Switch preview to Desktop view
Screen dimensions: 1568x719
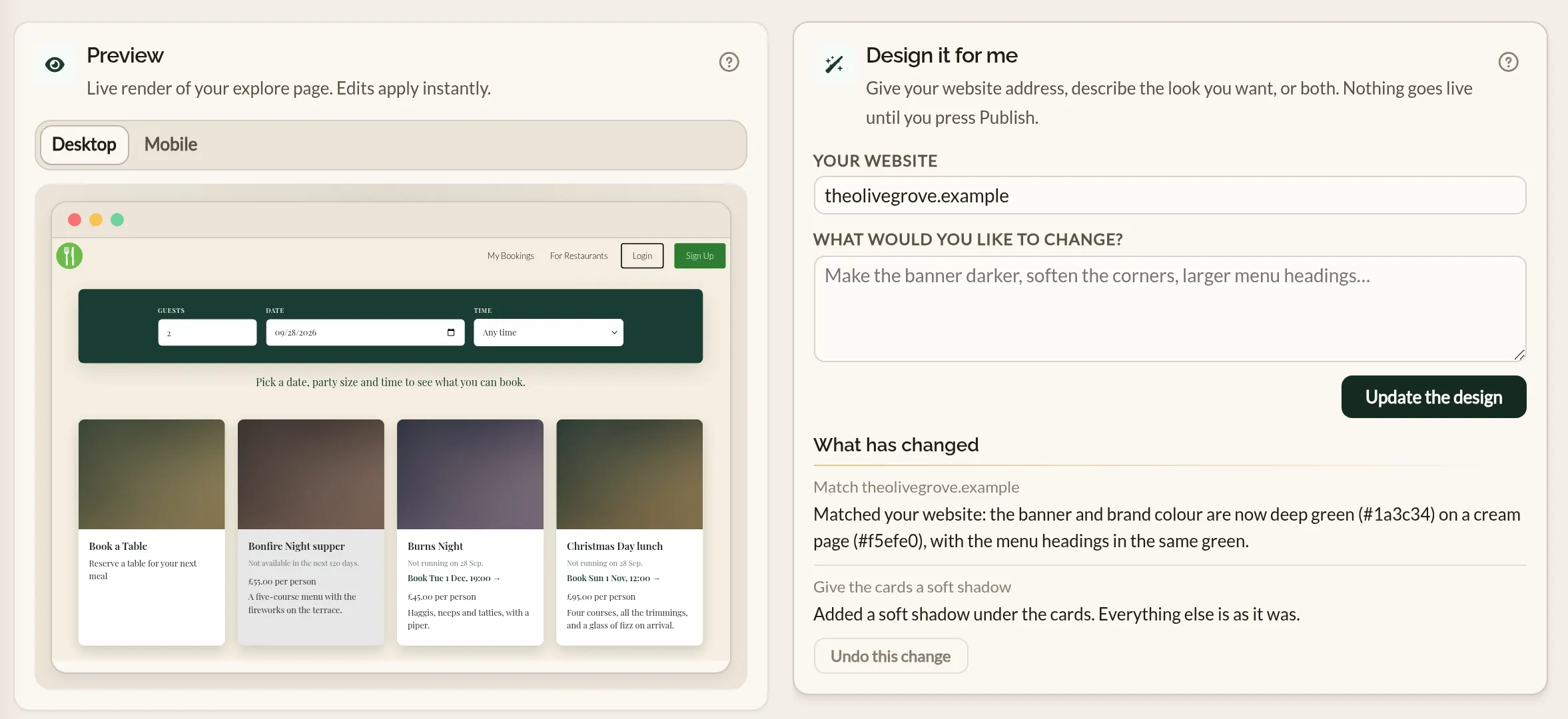84,144
